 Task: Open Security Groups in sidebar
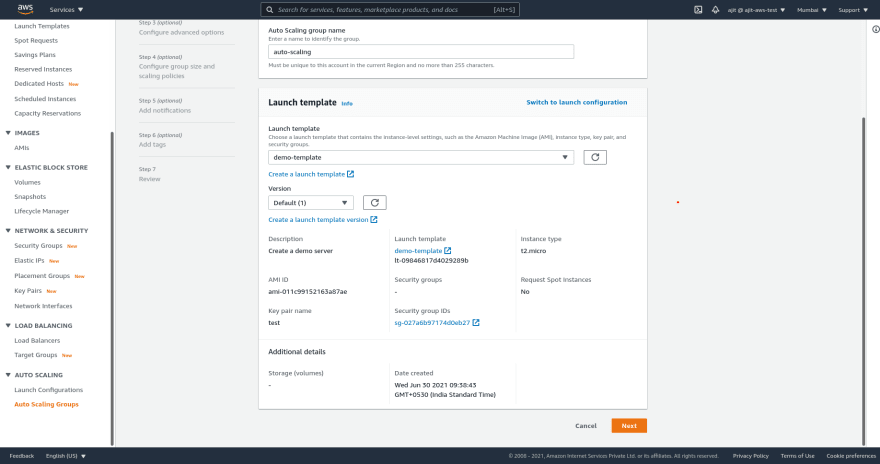point(38,246)
